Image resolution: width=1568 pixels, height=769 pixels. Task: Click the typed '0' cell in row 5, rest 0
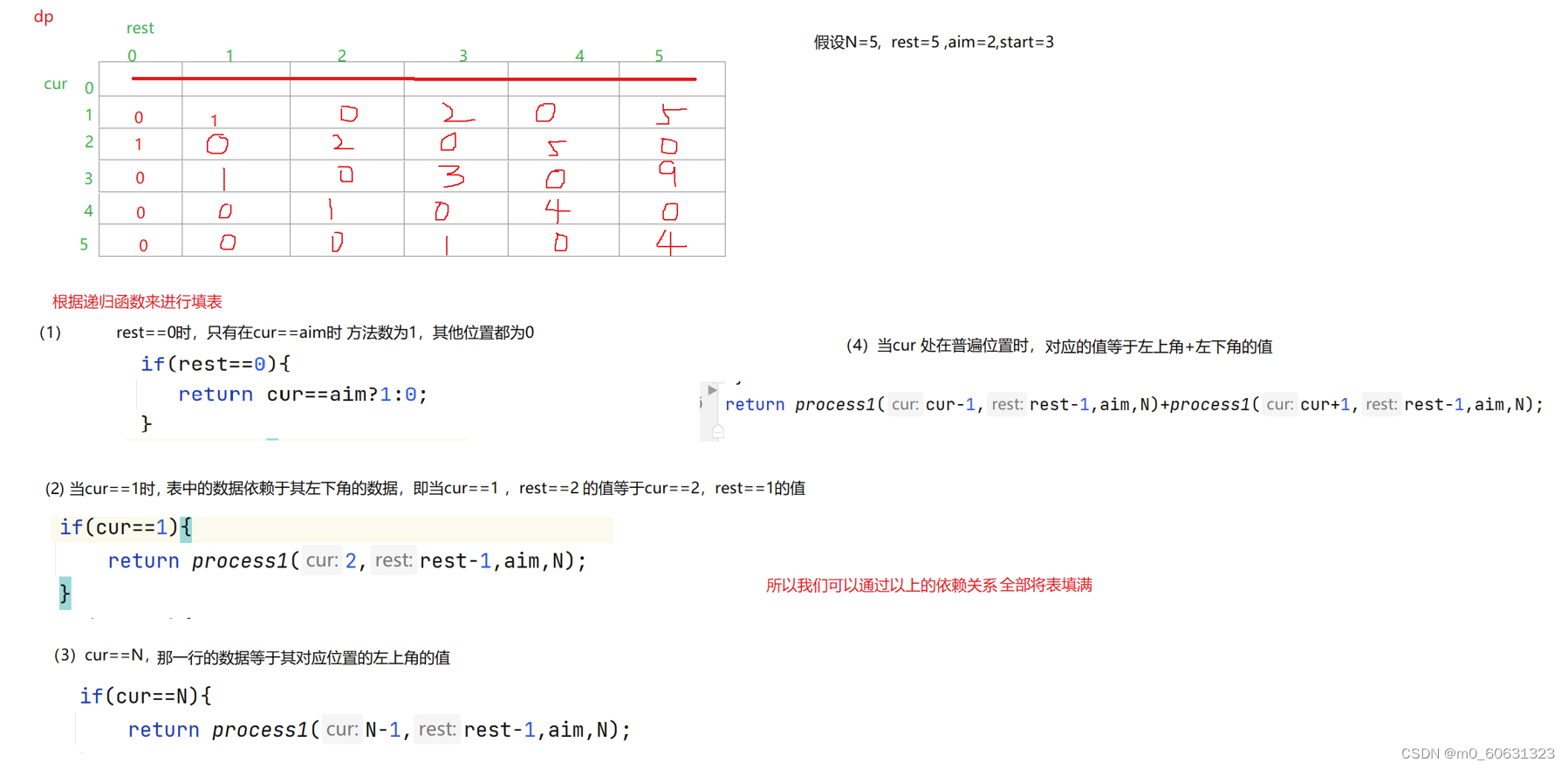coord(143,246)
